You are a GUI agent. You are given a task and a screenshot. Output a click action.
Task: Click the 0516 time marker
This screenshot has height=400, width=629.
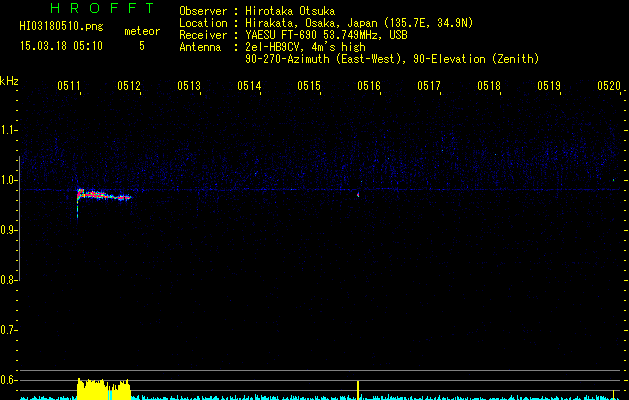click(x=369, y=86)
